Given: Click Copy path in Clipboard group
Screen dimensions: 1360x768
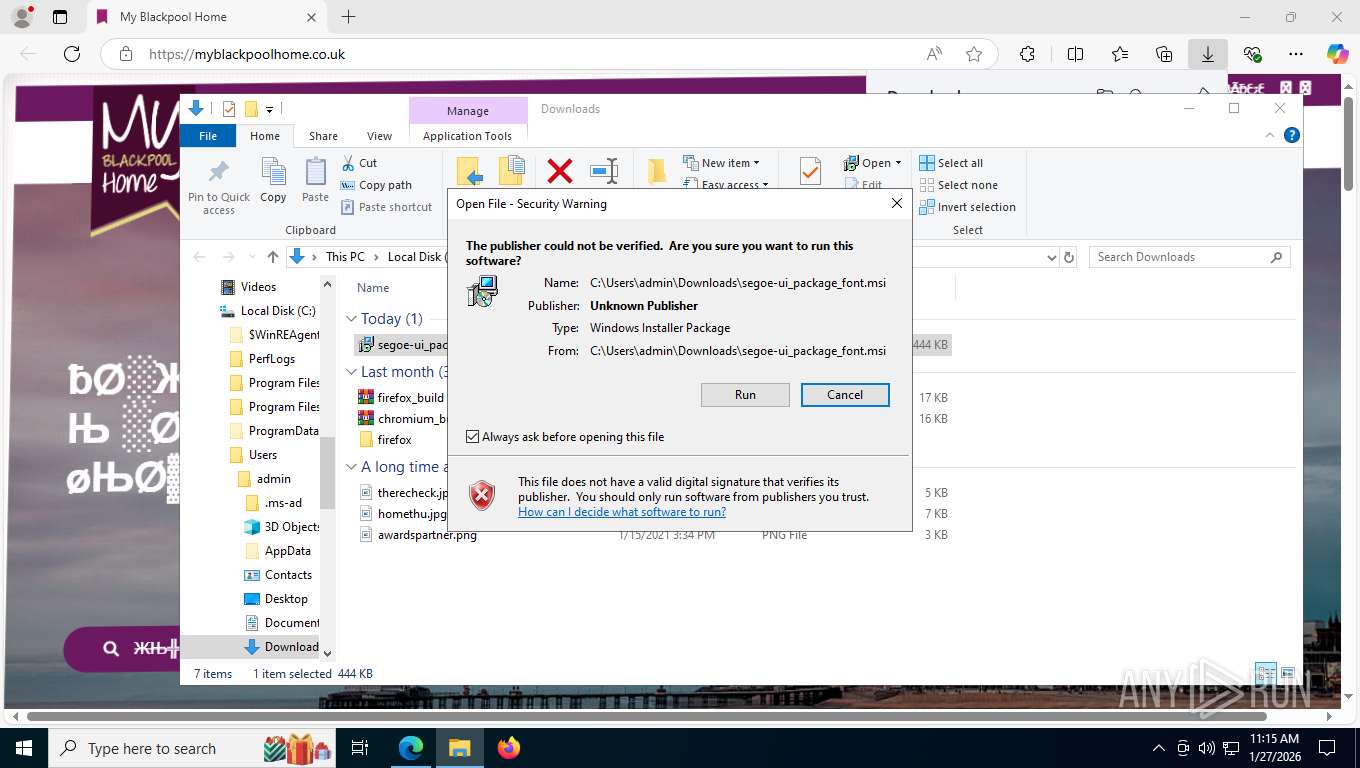Looking at the screenshot, I should [376, 185].
